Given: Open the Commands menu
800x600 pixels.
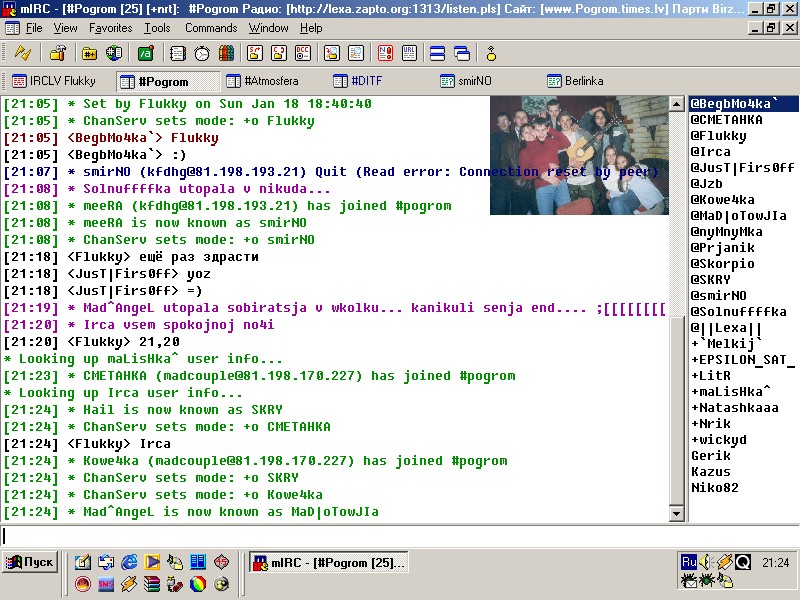Looking at the screenshot, I should pyautogui.click(x=211, y=28).
